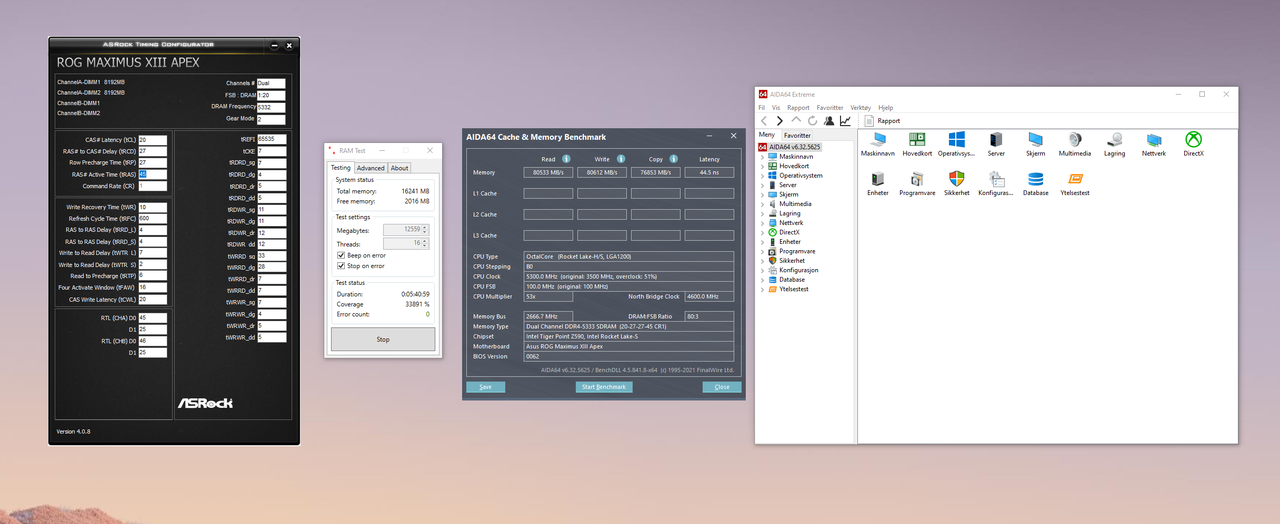Viewport: 1280px width, 524px height.
Task: Edit DRAM Frequency field in Timing Configurator
Action: pyautogui.click(x=272, y=107)
